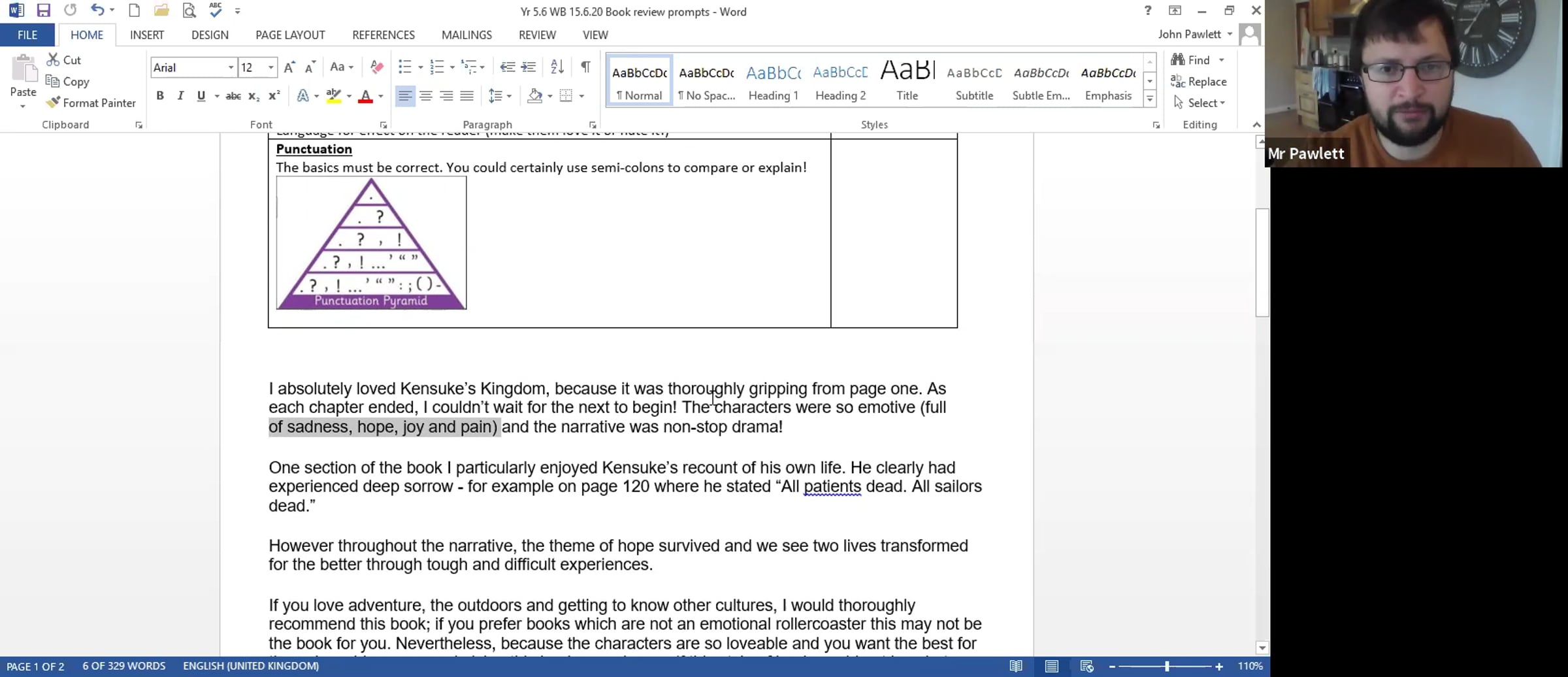Apply the red font colour
Image resolution: width=1568 pixels, height=677 pixels.
tap(366, 97)
